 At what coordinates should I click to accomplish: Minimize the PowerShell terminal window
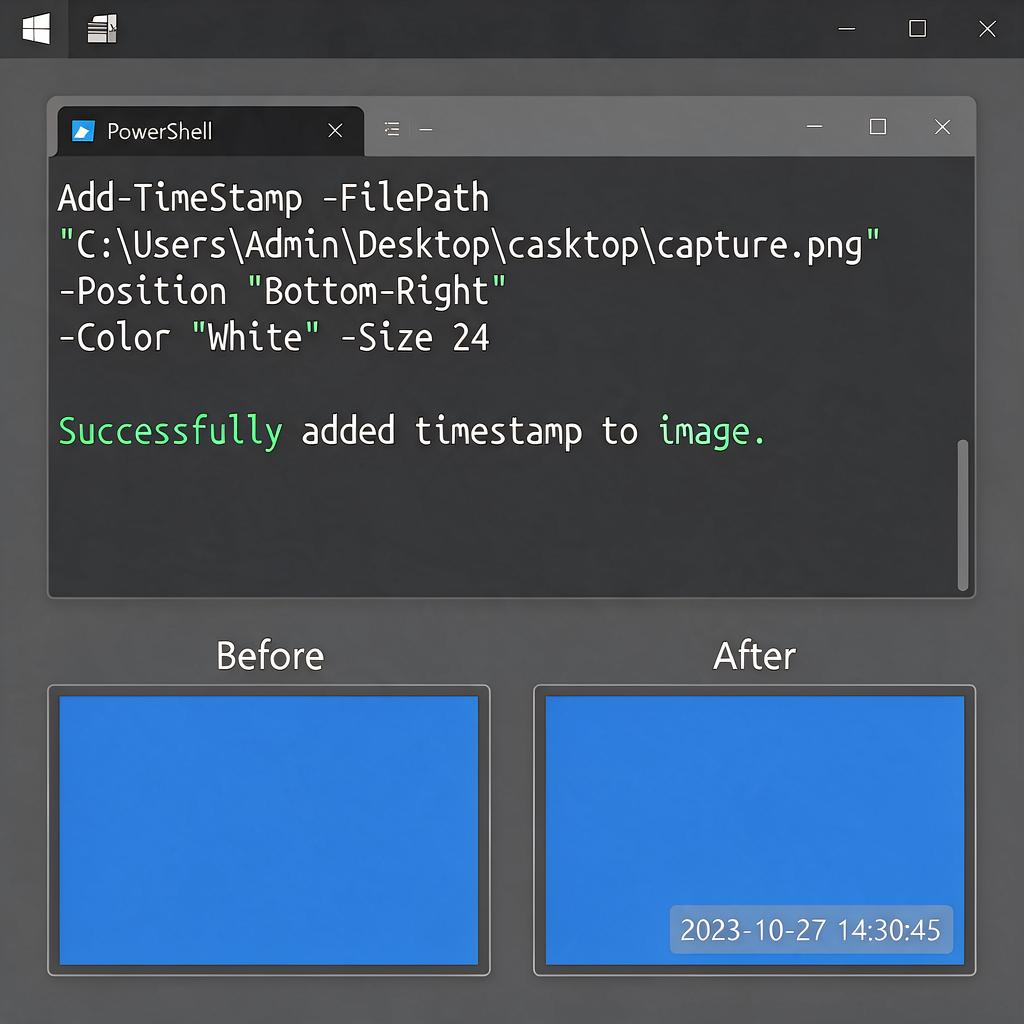[x=814, y=127]
